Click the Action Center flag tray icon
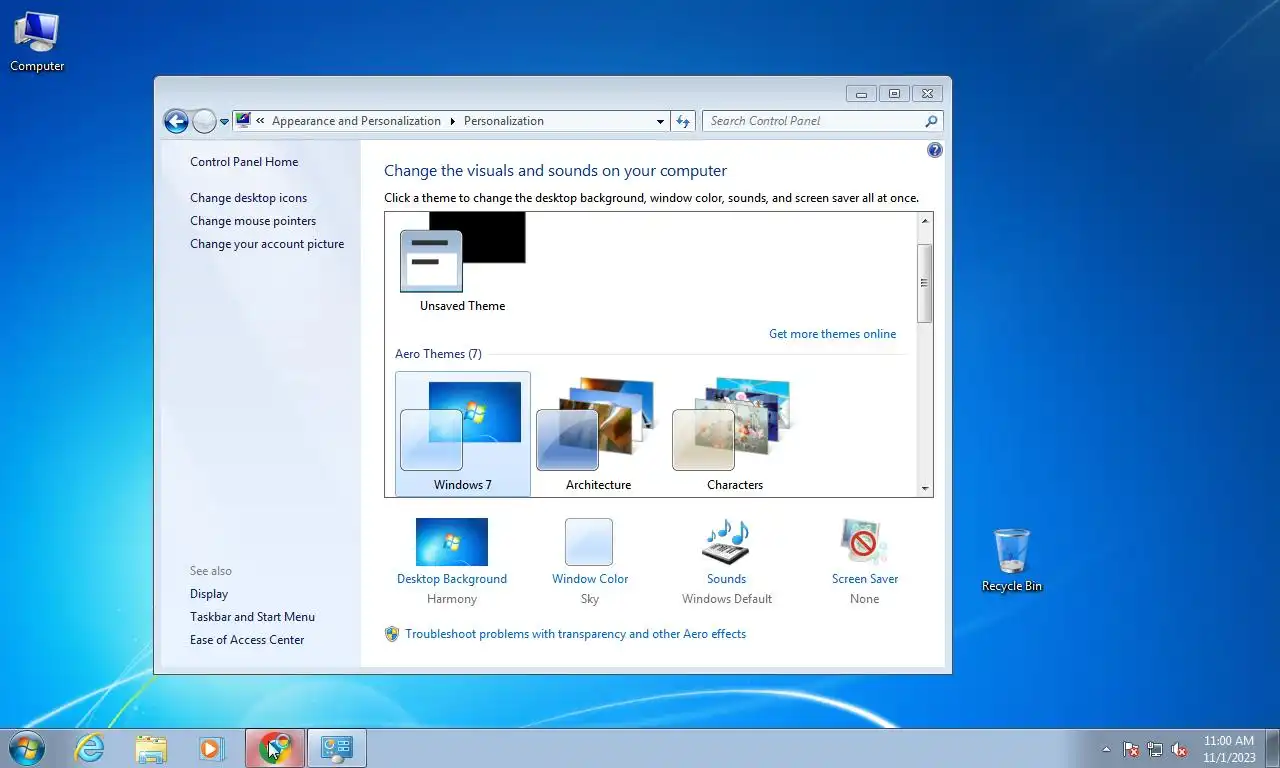 [x=1131, y=749]
